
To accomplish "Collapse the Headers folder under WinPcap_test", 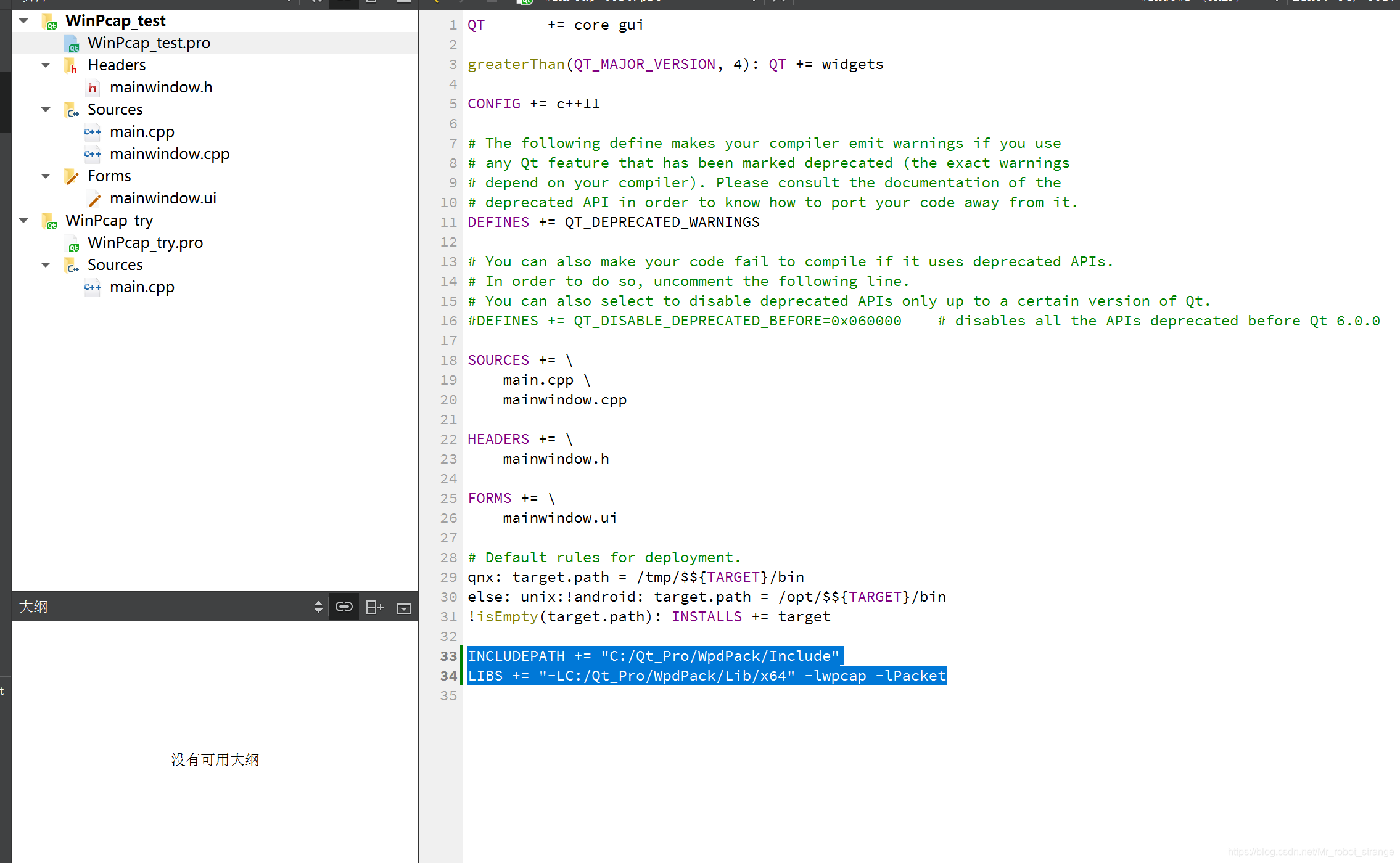I will tap(46, 65).
